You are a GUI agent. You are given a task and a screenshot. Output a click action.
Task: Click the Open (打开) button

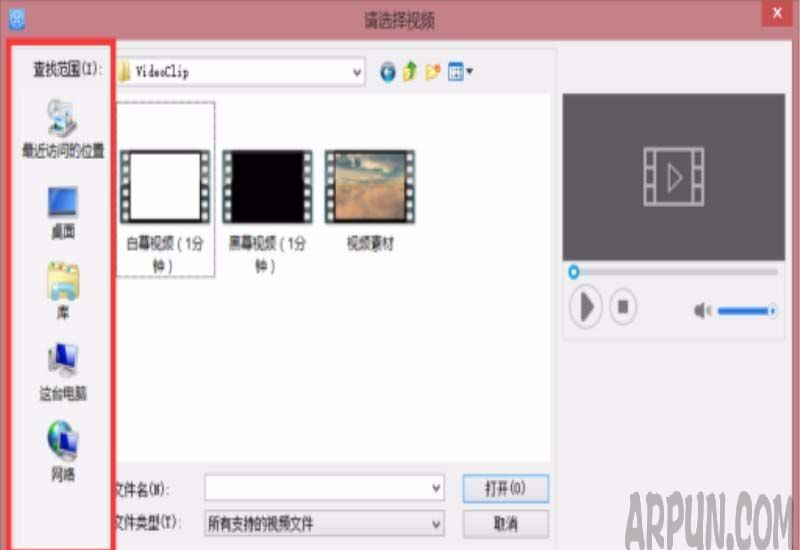click(x=505, y=488)
